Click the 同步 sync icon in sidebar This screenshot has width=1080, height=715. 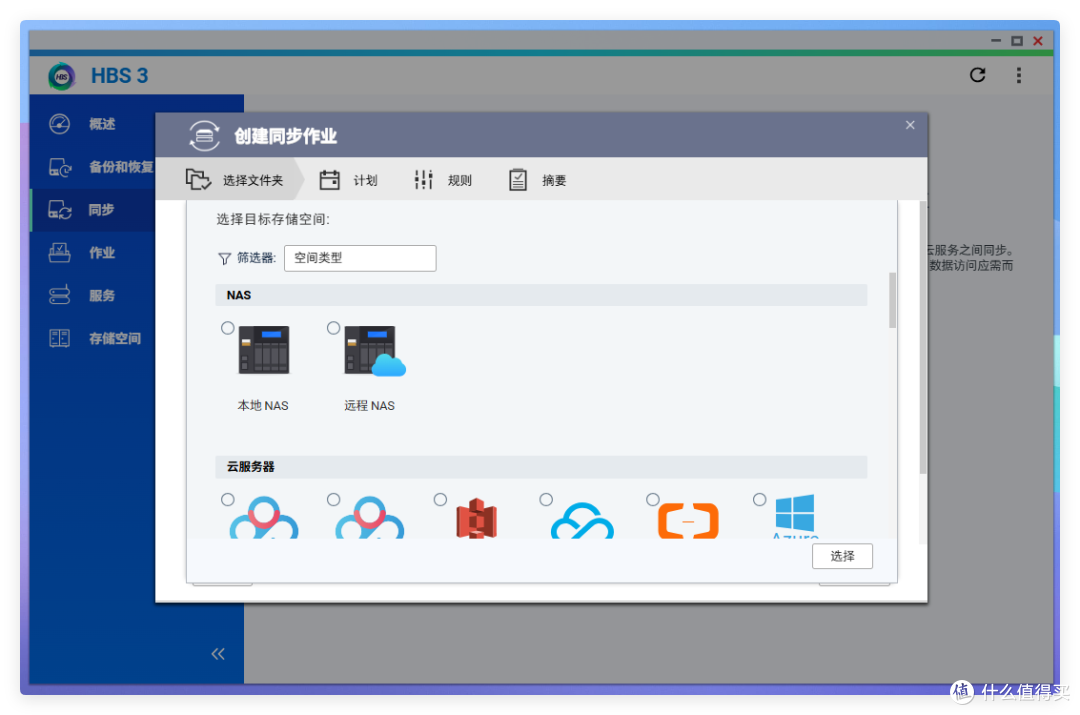click(x=60, y=210)
